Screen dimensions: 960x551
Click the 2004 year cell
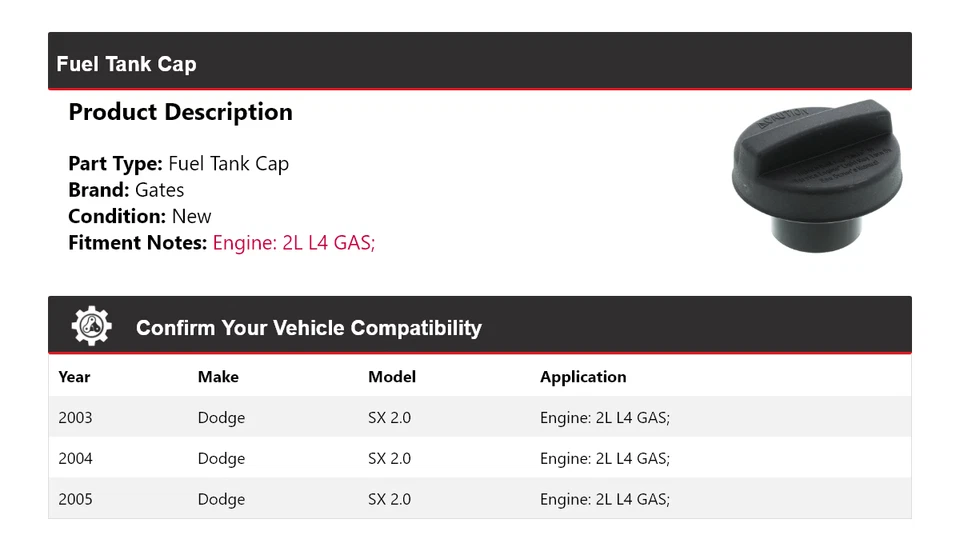[75, 459]
